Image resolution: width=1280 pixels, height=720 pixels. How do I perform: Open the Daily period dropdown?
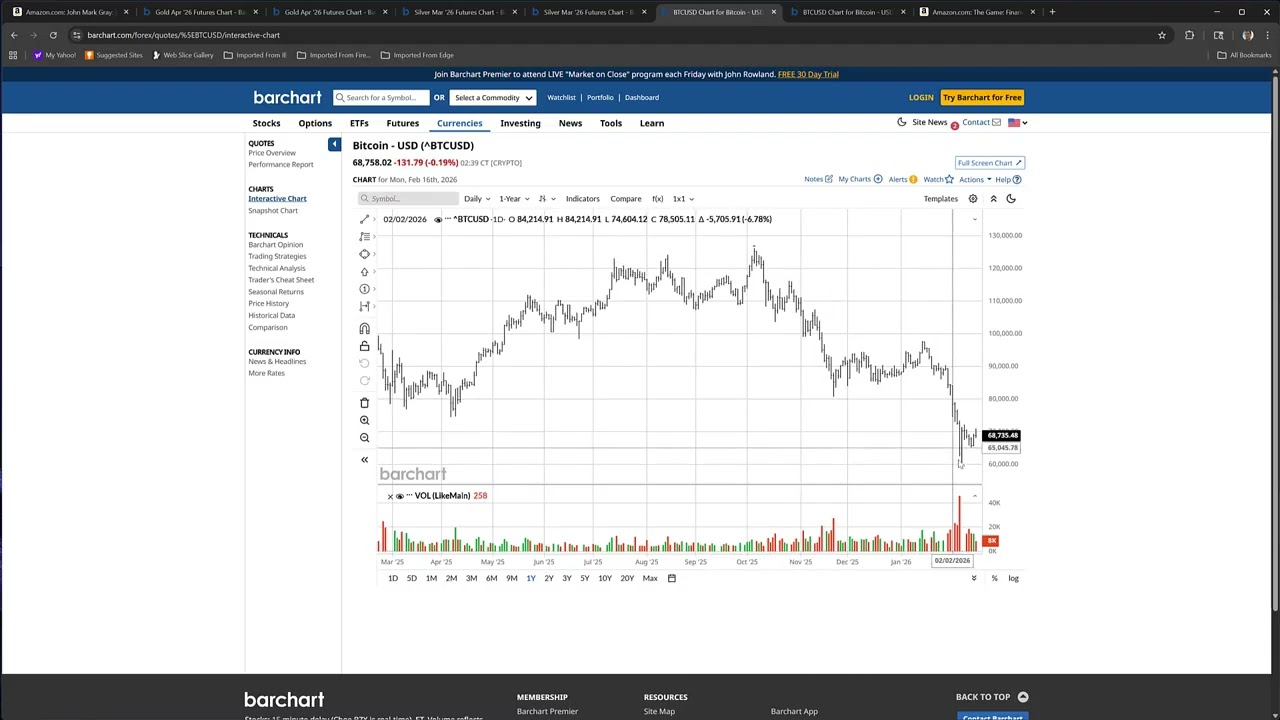tap(477, 199)
